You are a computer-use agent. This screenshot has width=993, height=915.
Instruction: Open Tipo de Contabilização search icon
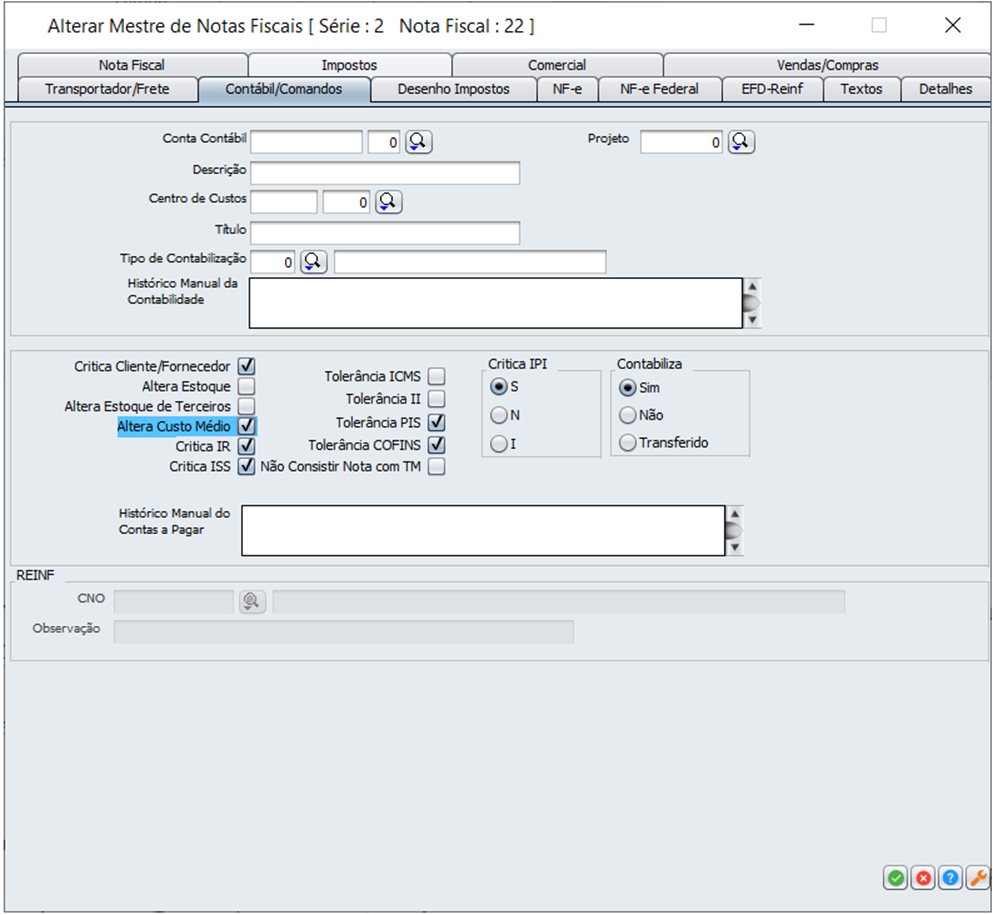313,262
